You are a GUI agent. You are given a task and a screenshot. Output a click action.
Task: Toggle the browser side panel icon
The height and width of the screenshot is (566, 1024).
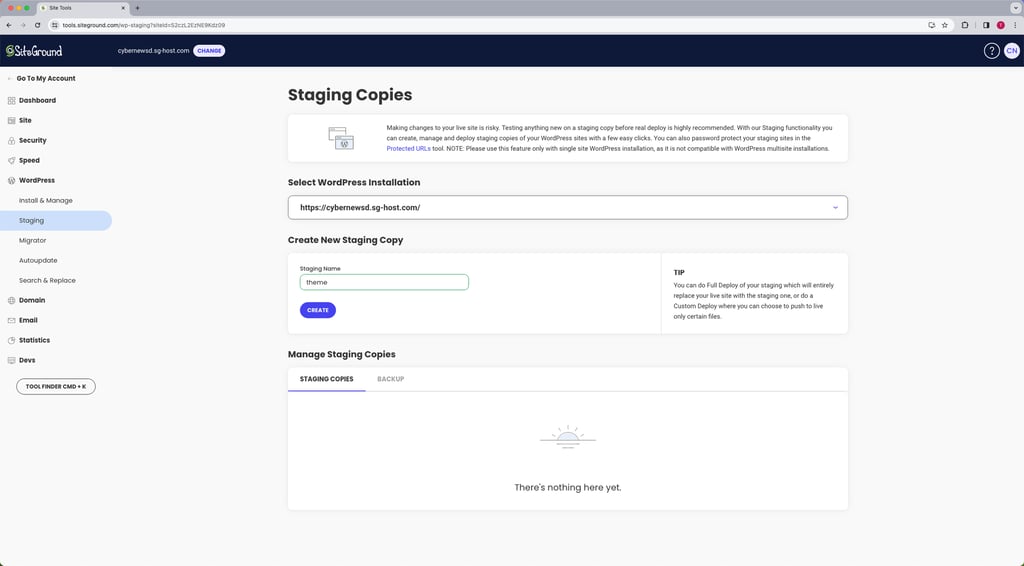986,25
